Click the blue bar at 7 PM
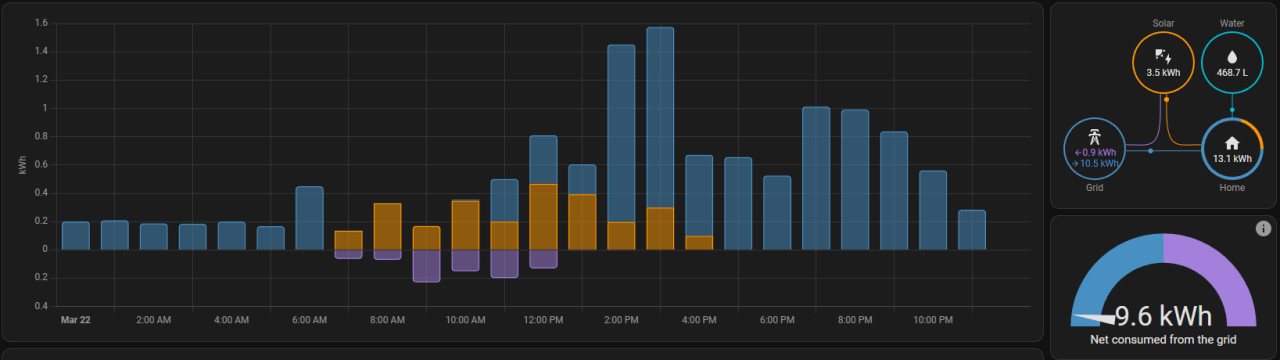This screenshot has height=360, width=1280. (816, 178)
